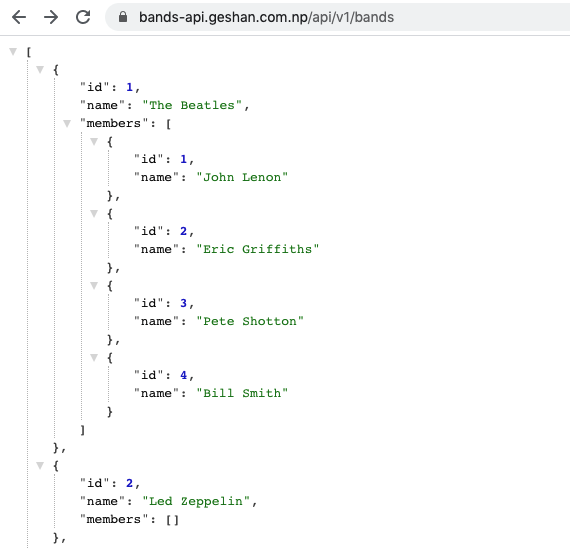Click the "name" key next to Led Zeppelin

click(102, 501)
